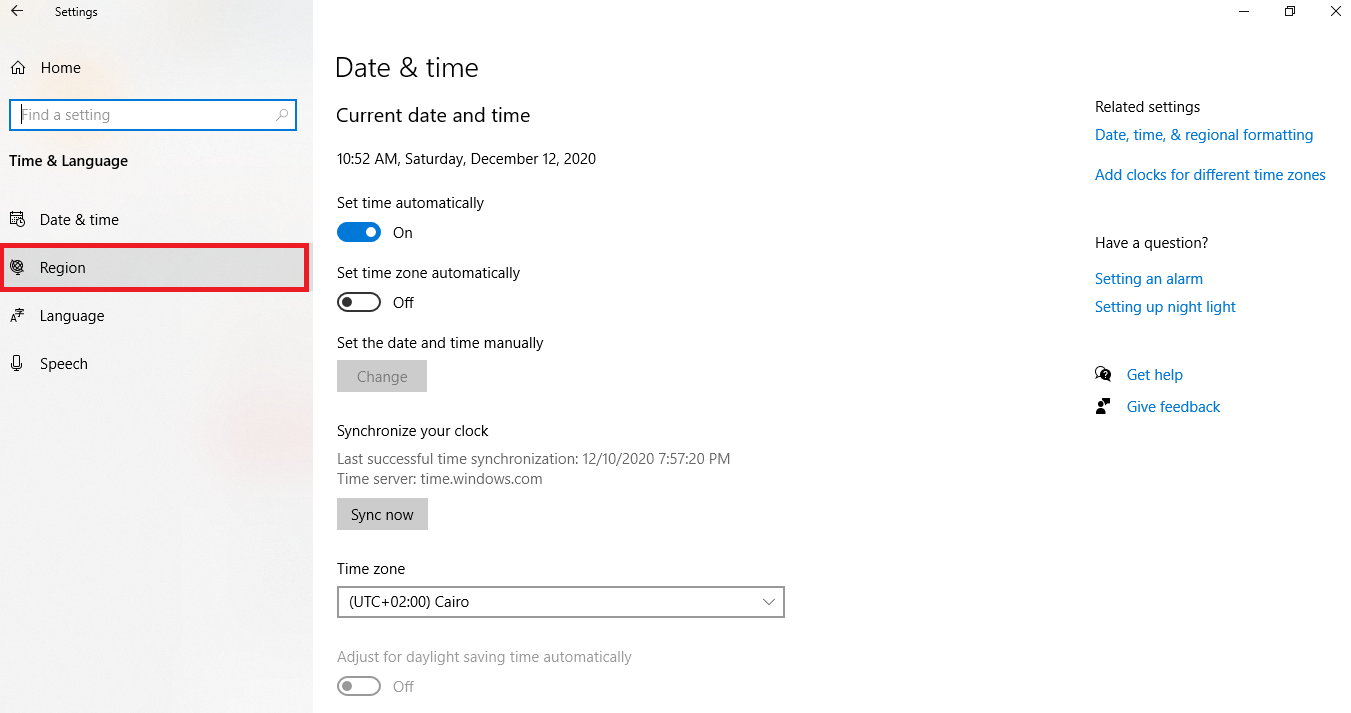Expand the time zone list chevron
The width and height of the screenshot is (1351, 713).
(x=769, y=602)
